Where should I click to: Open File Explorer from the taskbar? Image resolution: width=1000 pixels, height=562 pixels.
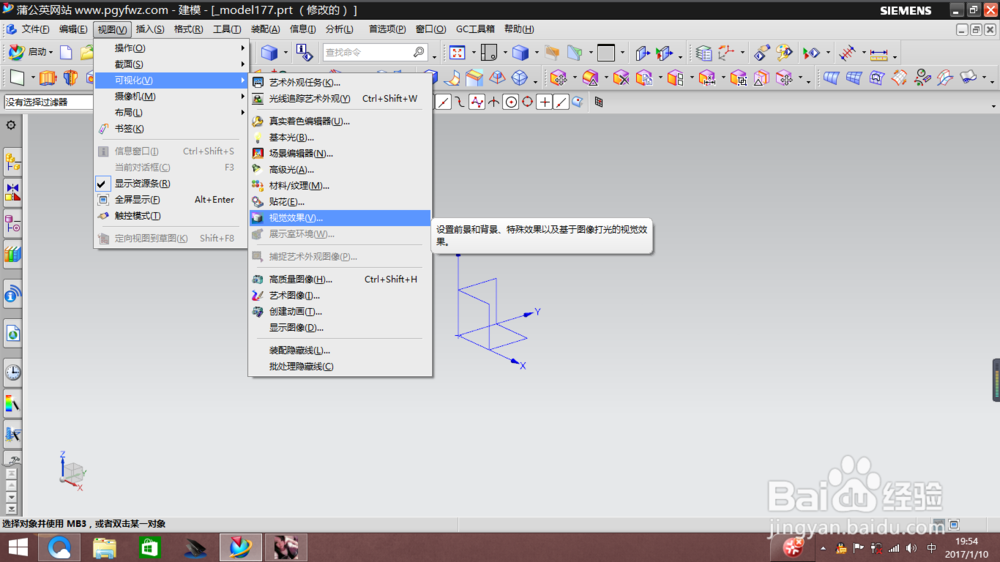[105, 547]
